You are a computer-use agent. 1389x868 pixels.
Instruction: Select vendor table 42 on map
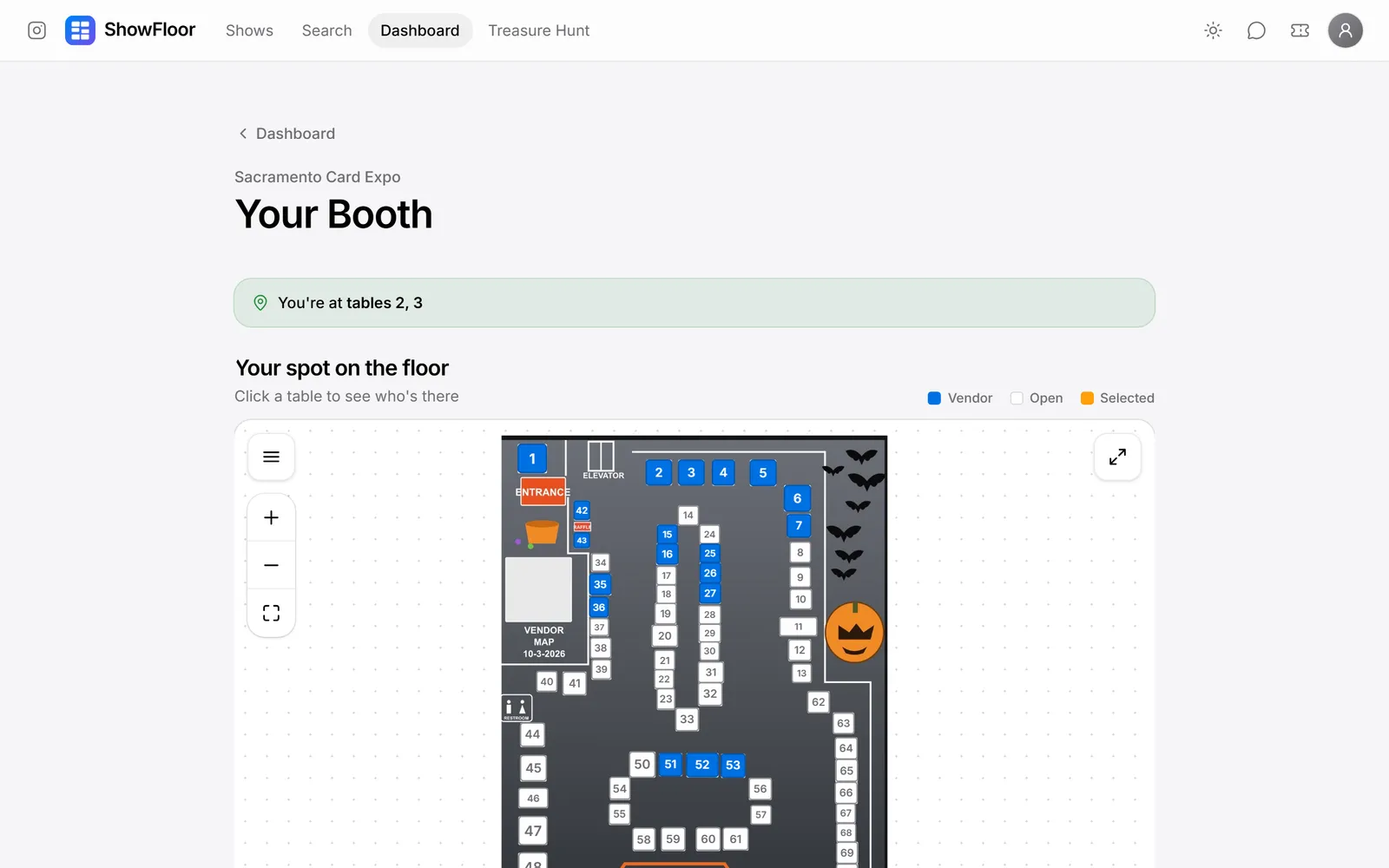click(582, 510)
